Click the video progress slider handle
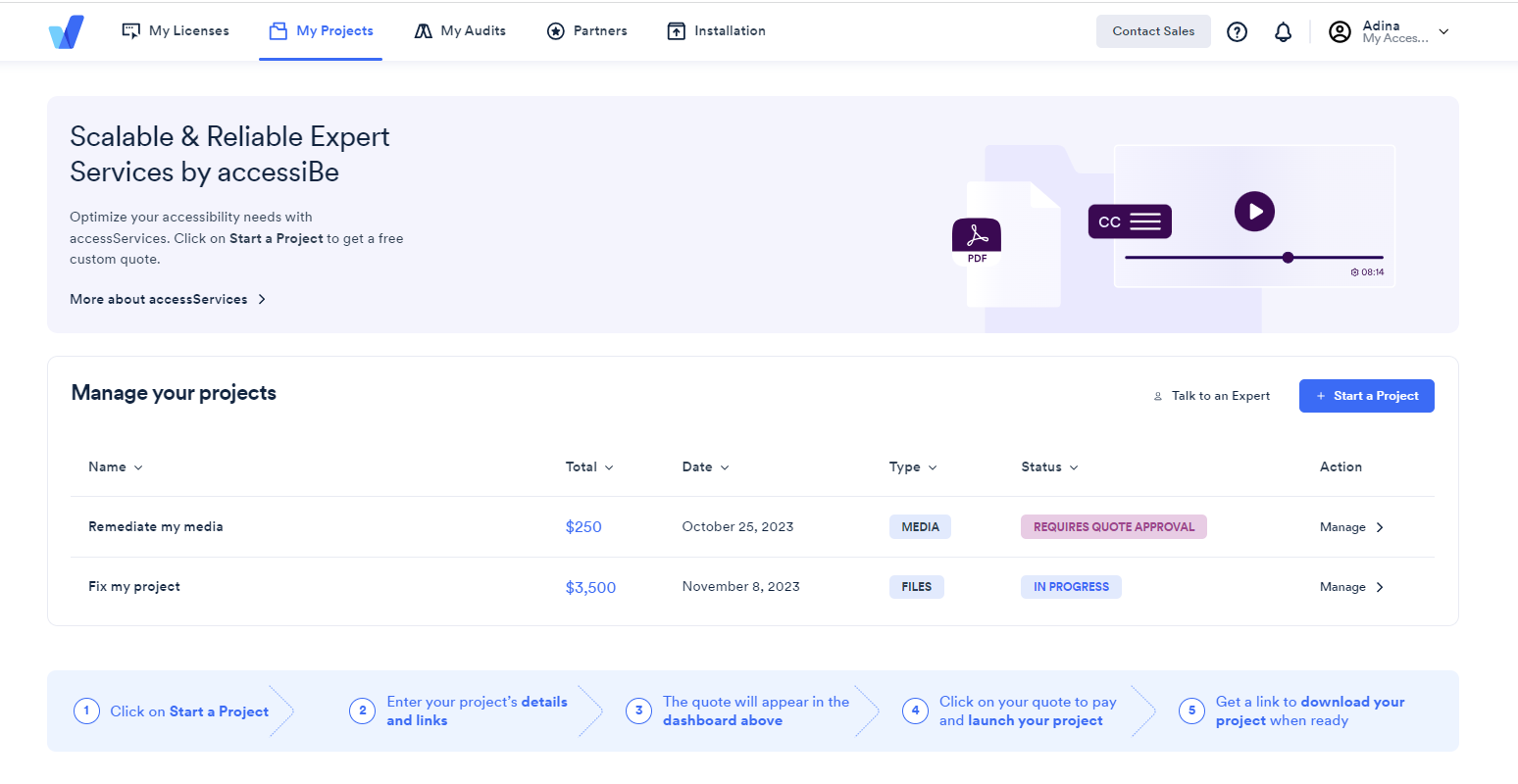This screenshot has width=1518, height=784. point(1288,258)
